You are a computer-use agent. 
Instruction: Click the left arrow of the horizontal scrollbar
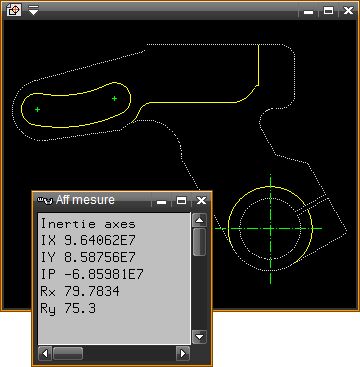pos(45,353)
